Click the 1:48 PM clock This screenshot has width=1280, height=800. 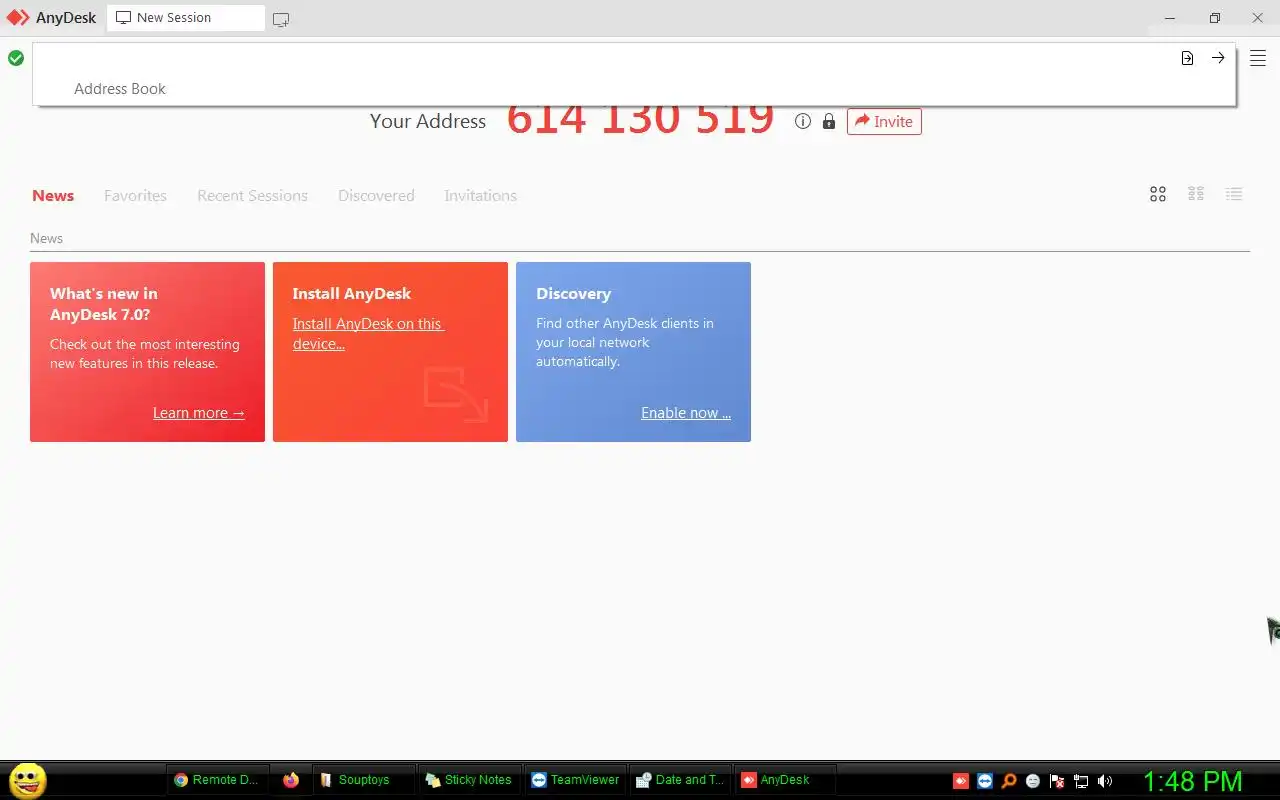tap(1192, 781)
